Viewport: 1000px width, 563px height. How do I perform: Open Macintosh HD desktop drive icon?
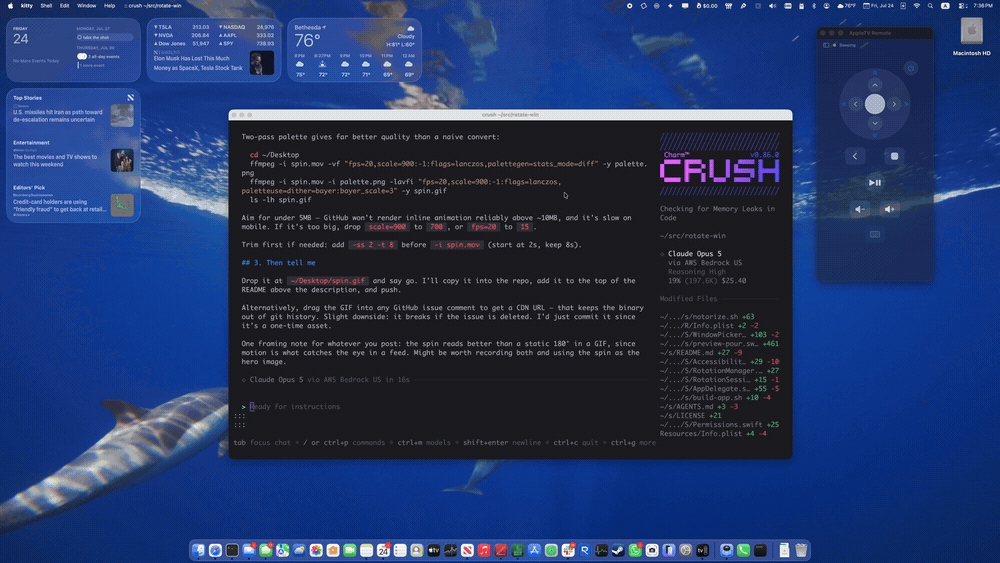point(972,37)
